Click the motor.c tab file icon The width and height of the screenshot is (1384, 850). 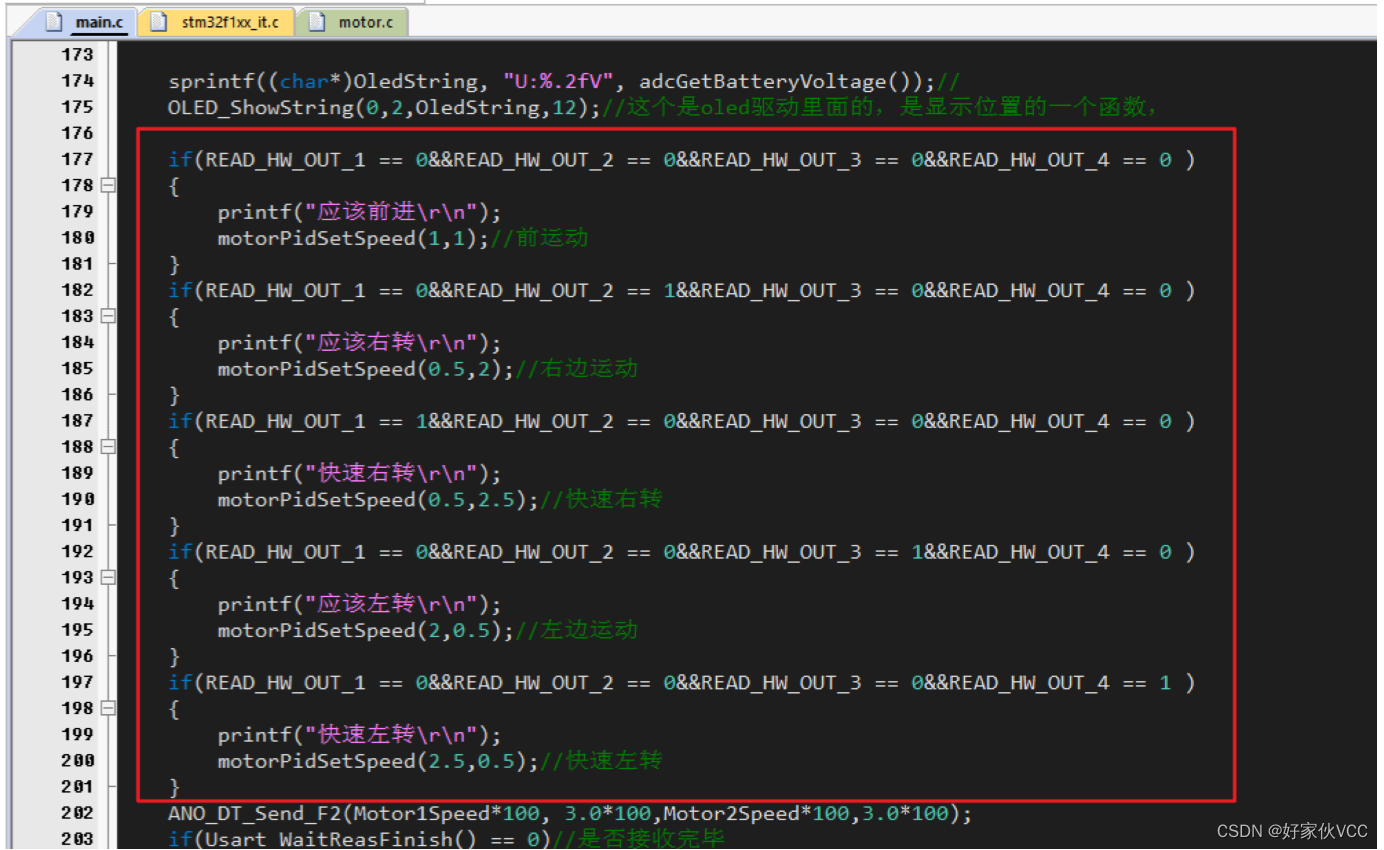[x=316, y=21]
